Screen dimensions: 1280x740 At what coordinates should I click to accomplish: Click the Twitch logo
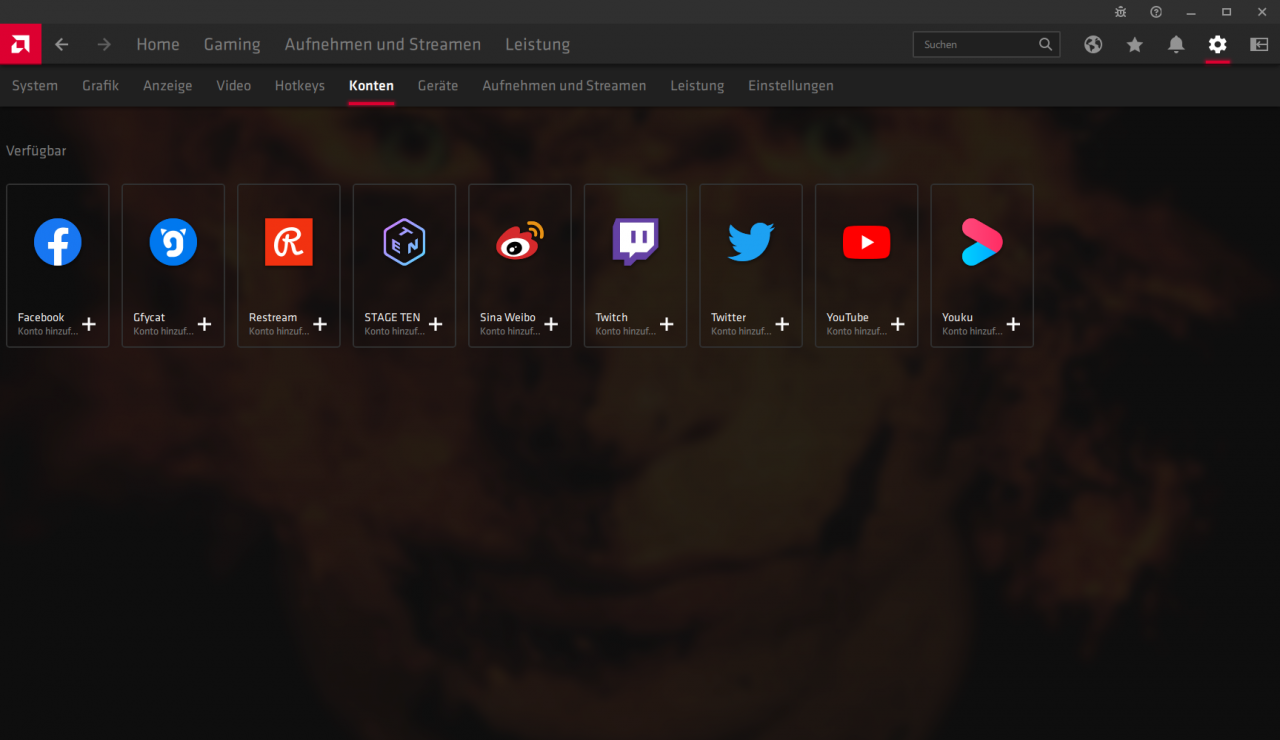pos(635,242)
